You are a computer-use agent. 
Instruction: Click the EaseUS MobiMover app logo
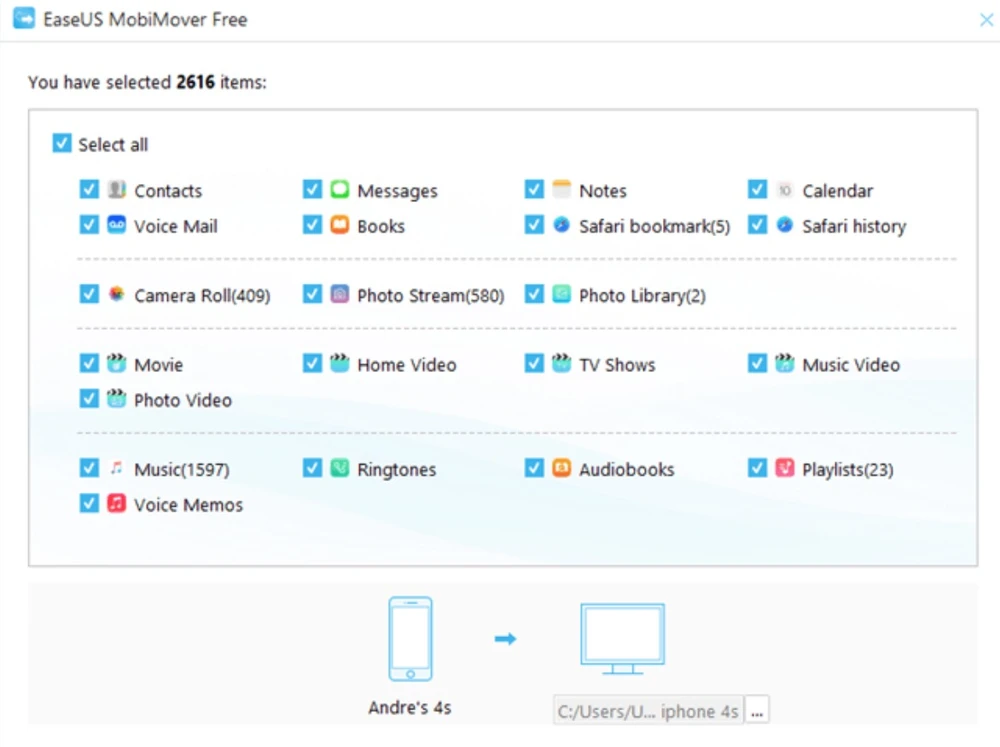pyautogui.click(x=24, y=19)
